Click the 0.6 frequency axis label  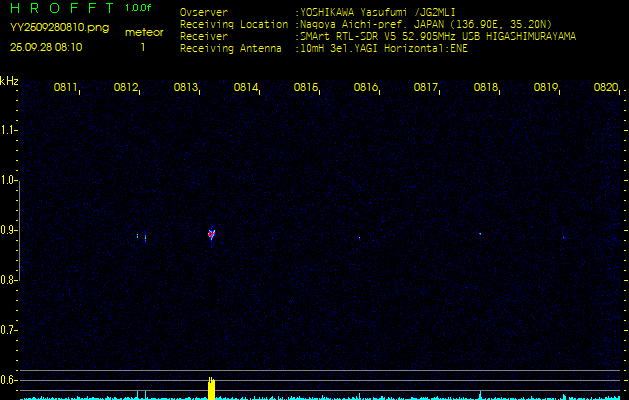click(10, 380)
